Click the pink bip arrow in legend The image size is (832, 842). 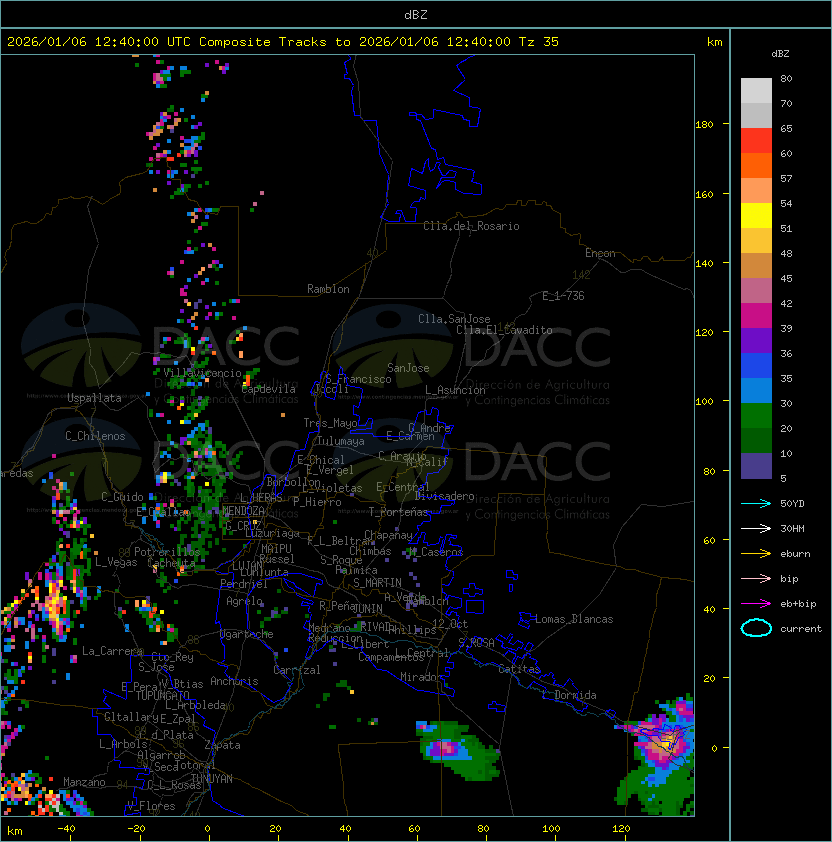point(756,578)
